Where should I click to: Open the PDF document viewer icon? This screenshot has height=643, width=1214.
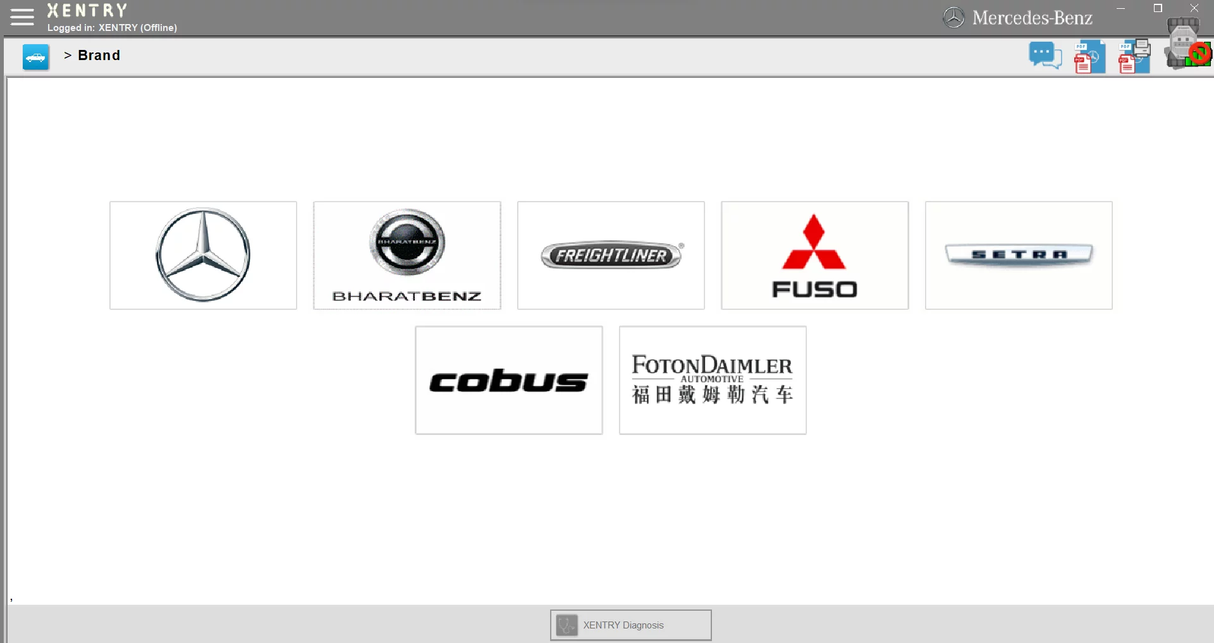click(x=1088, y=57)
